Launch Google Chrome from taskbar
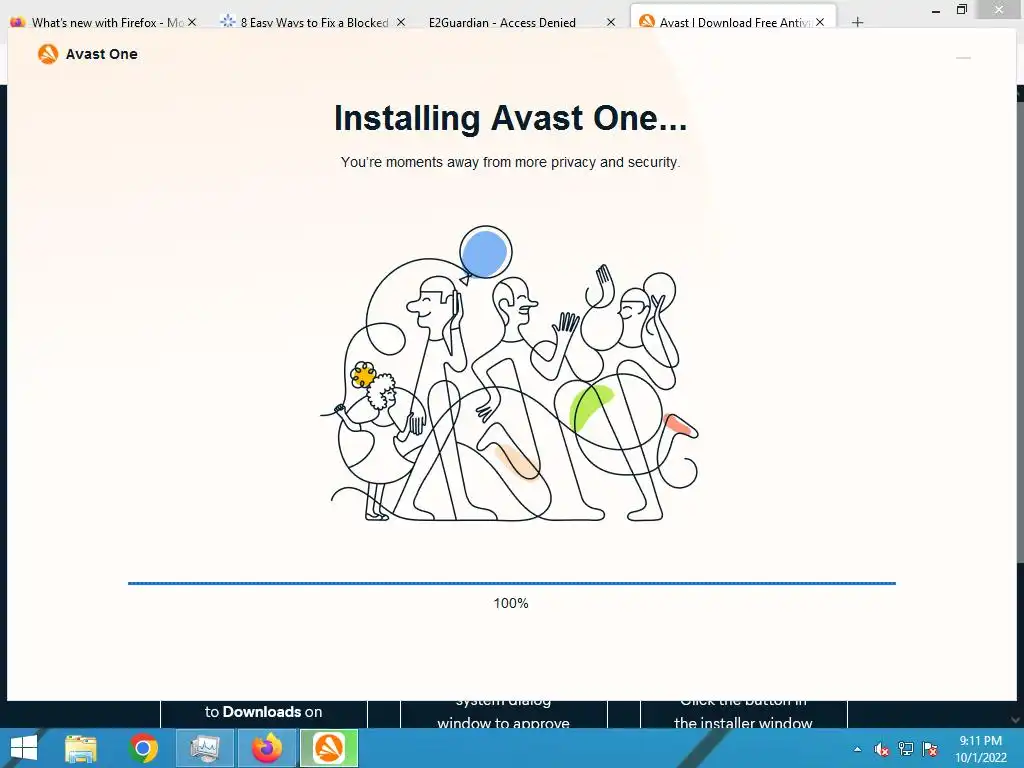 coord(143,748)
